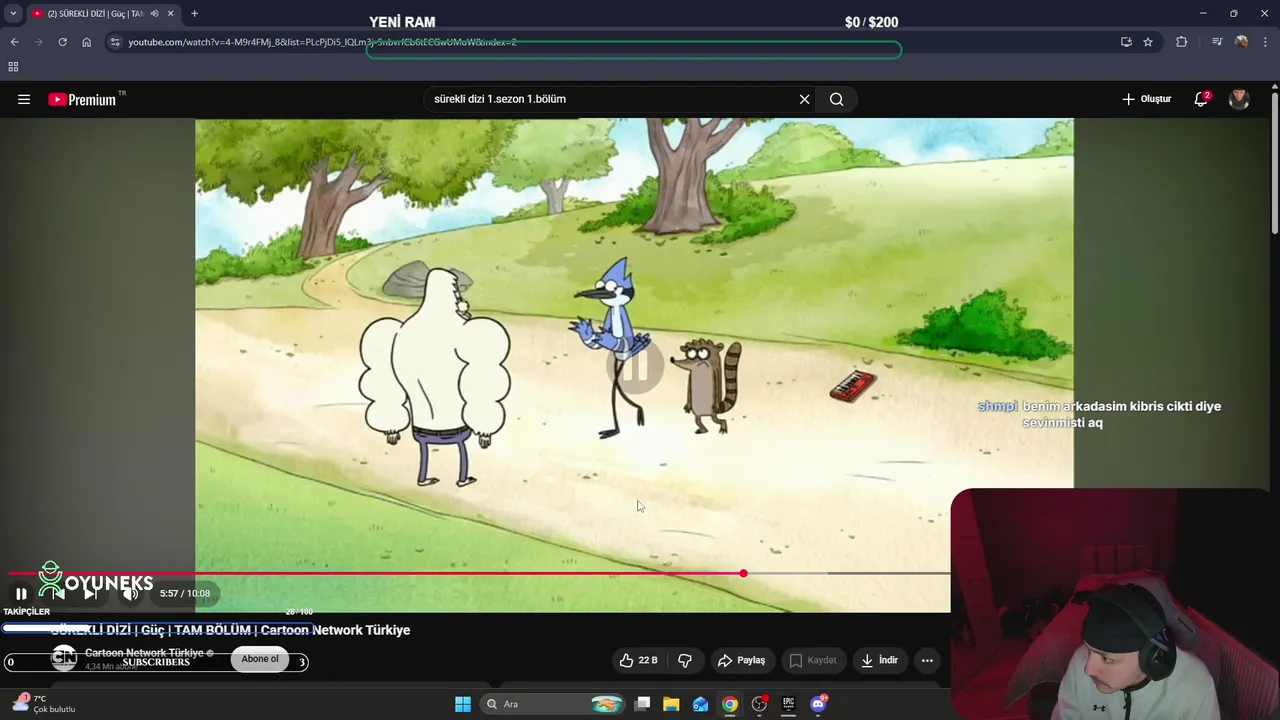Skip to the next video
This screenshot has width=1280, height=720.
point(89,593)
